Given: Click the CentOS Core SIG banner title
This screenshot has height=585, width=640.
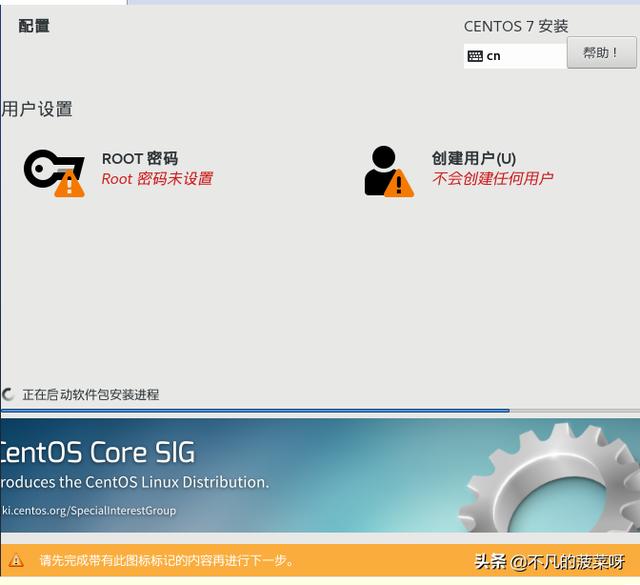Looking at the screenshot, I should point(97,451).
